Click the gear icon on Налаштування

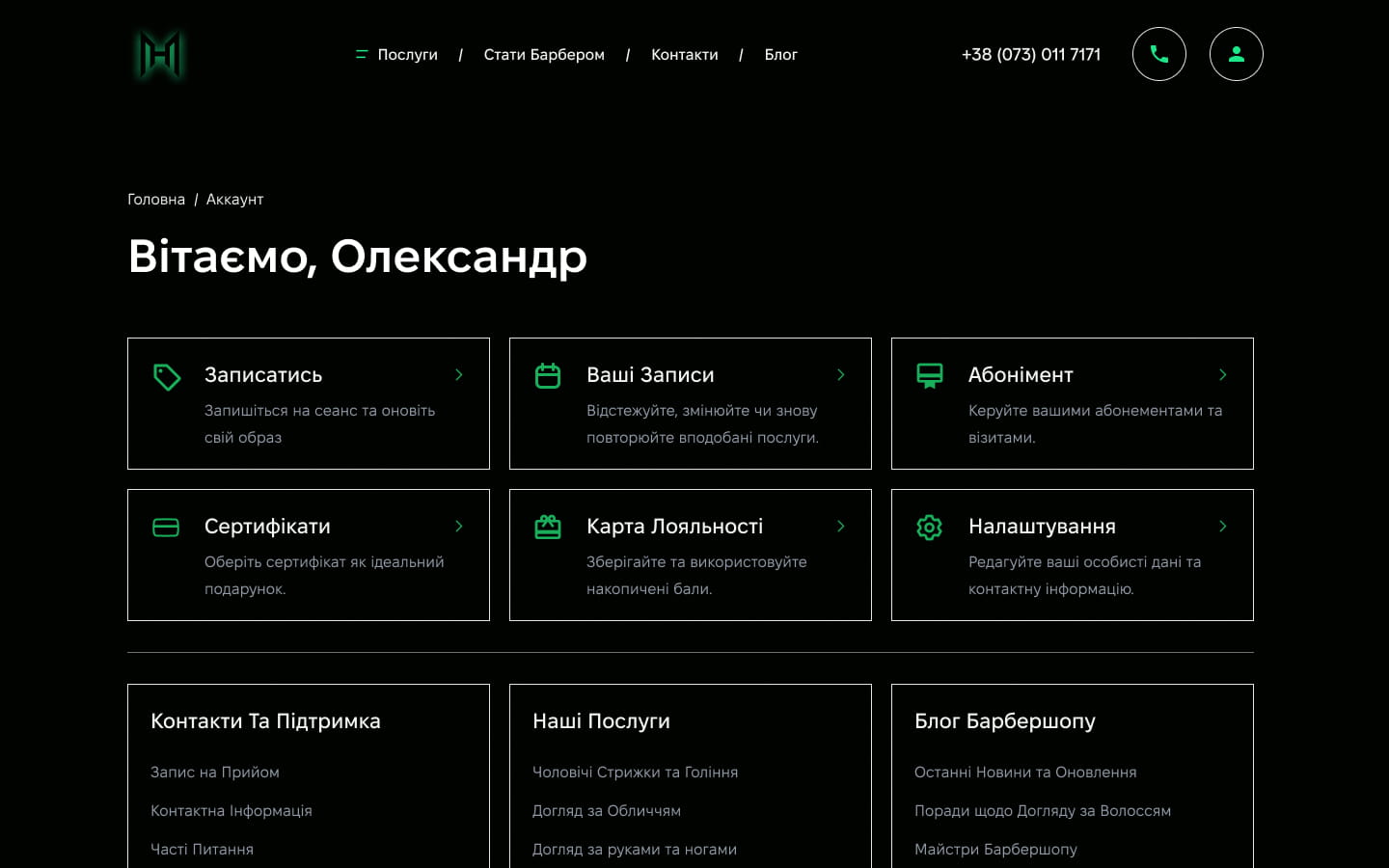(929, 527)
